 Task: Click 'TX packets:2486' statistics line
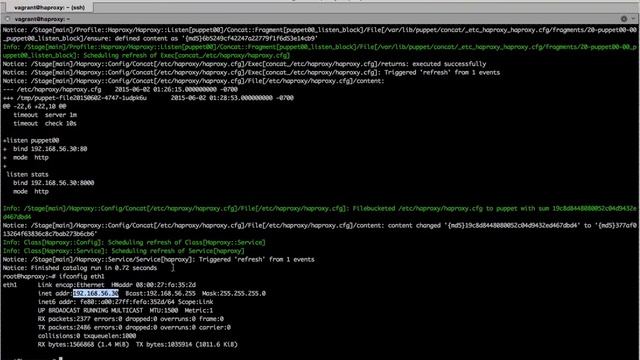(x=134, y=327)
